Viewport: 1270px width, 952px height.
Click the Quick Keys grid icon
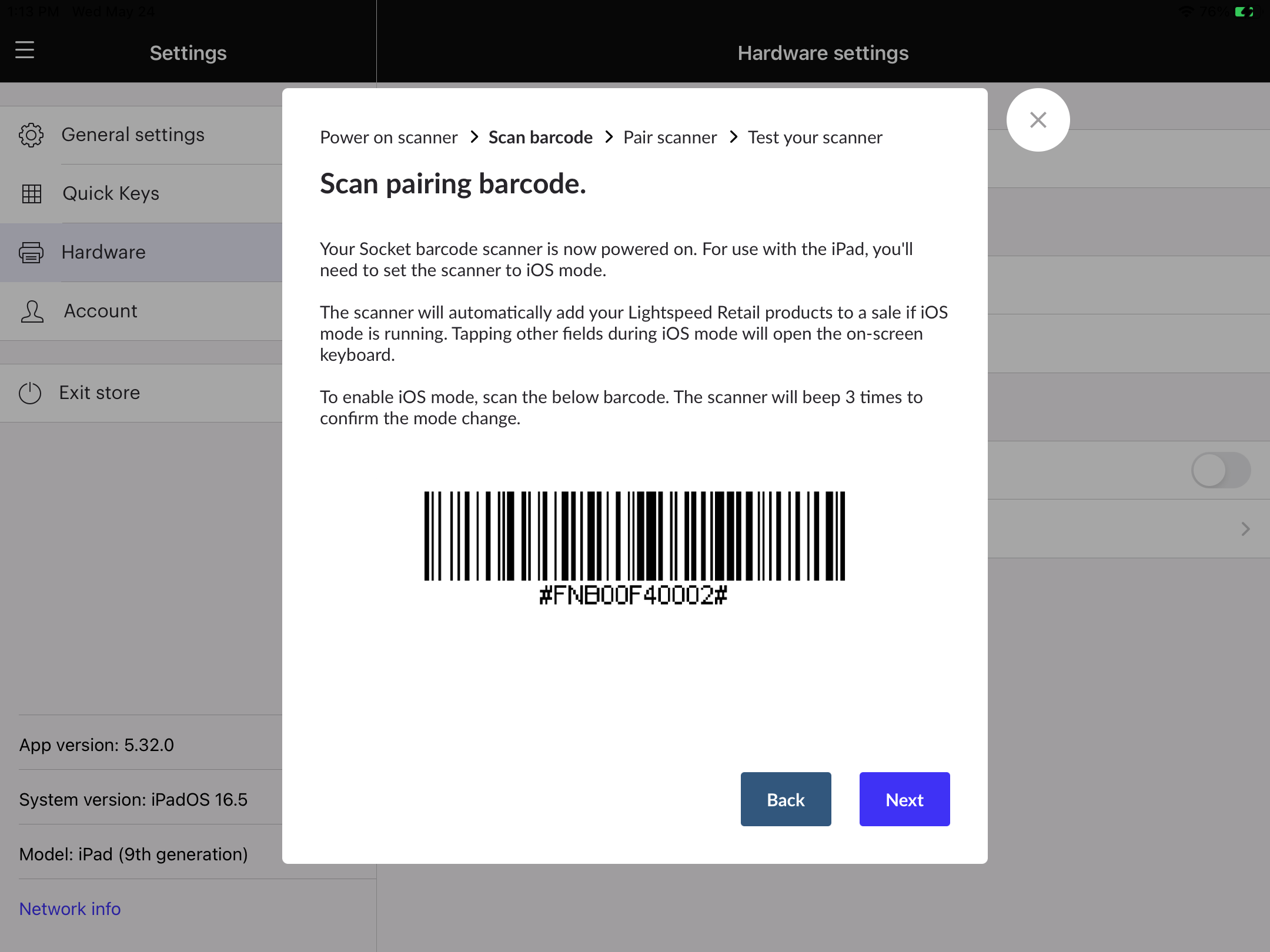coord(31,193)
